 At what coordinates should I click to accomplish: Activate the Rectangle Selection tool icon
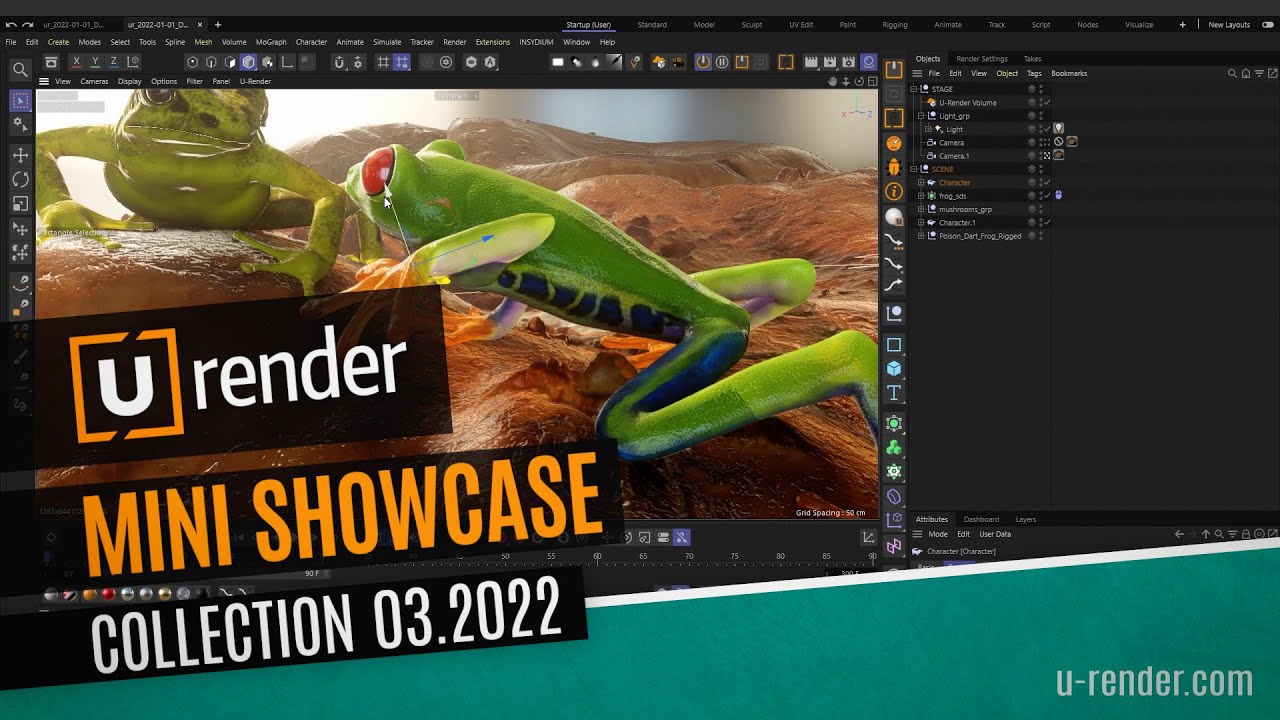(x=20, y=101)
